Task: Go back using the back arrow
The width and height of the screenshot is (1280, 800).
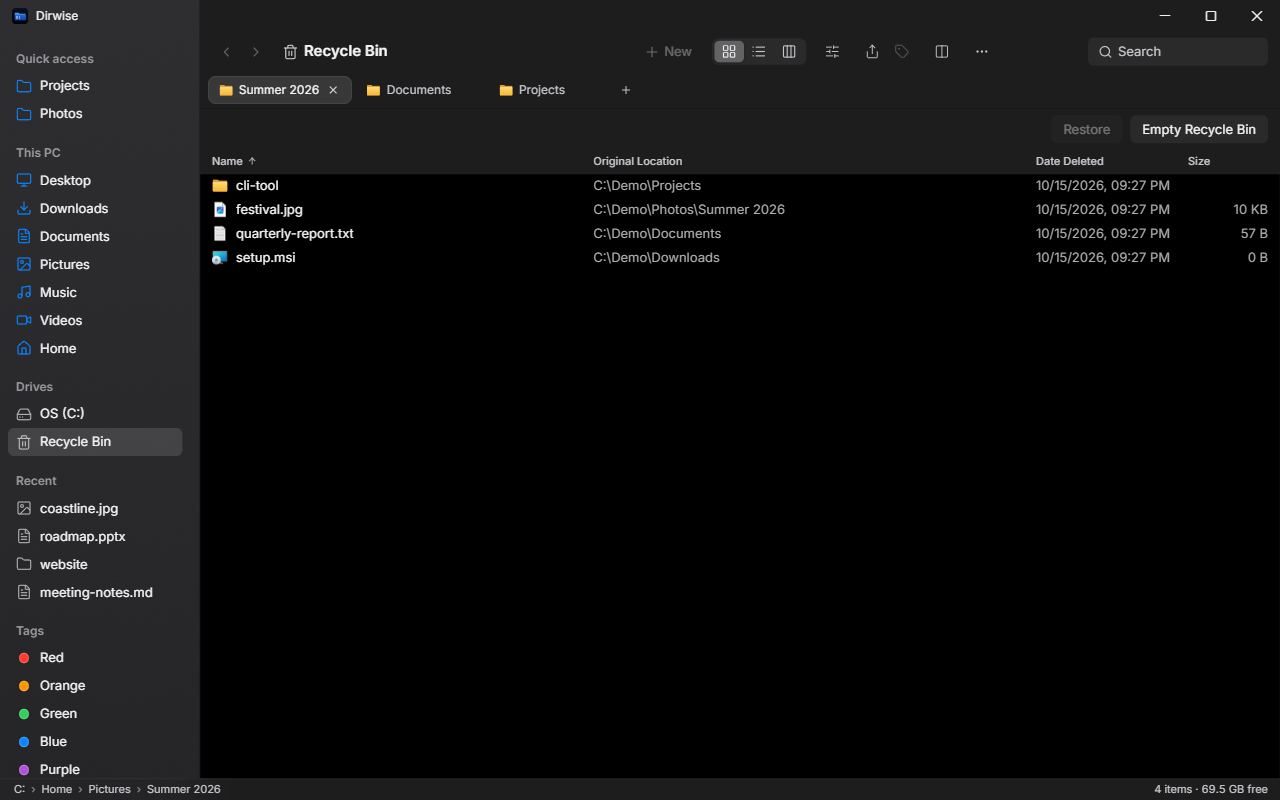Action: coord(227,52)
